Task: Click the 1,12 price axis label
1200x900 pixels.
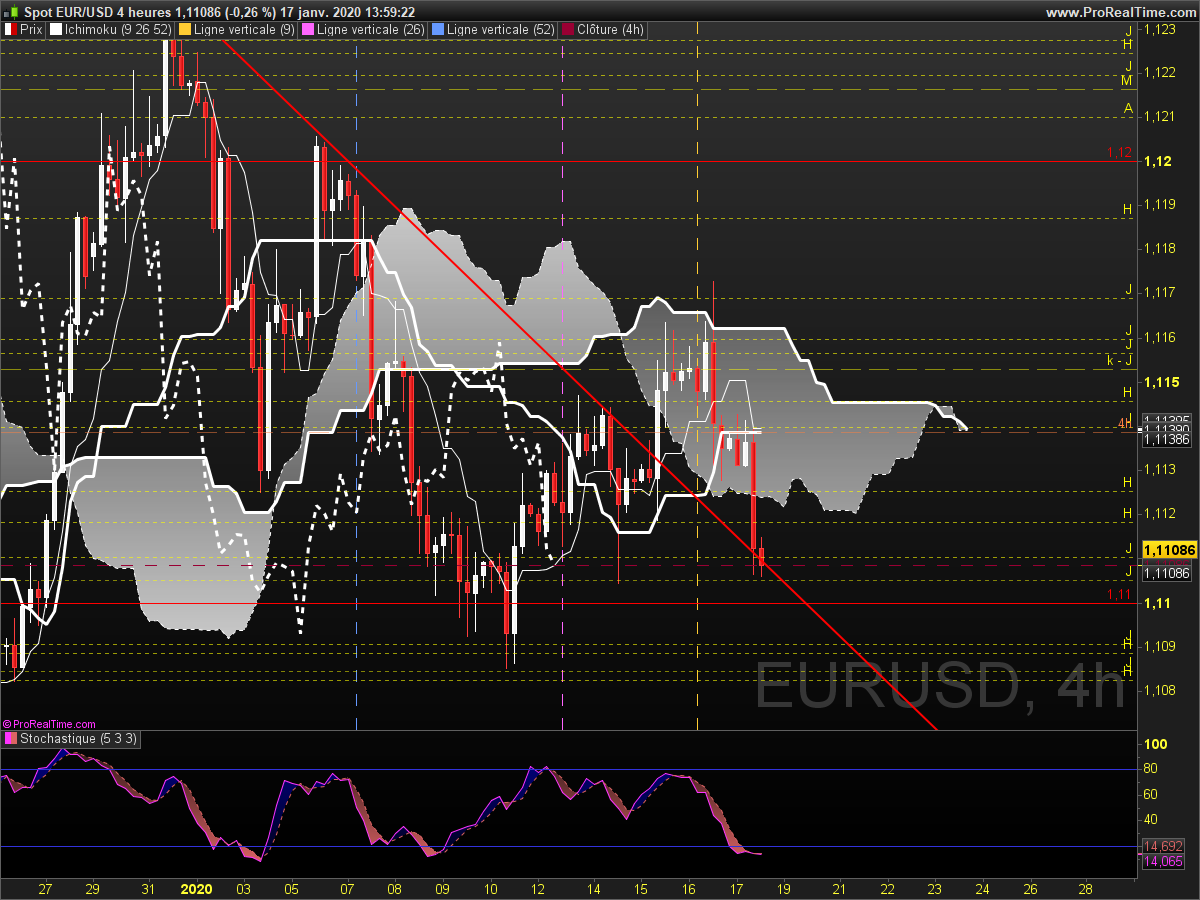Action: click(x=1158, y=162)
